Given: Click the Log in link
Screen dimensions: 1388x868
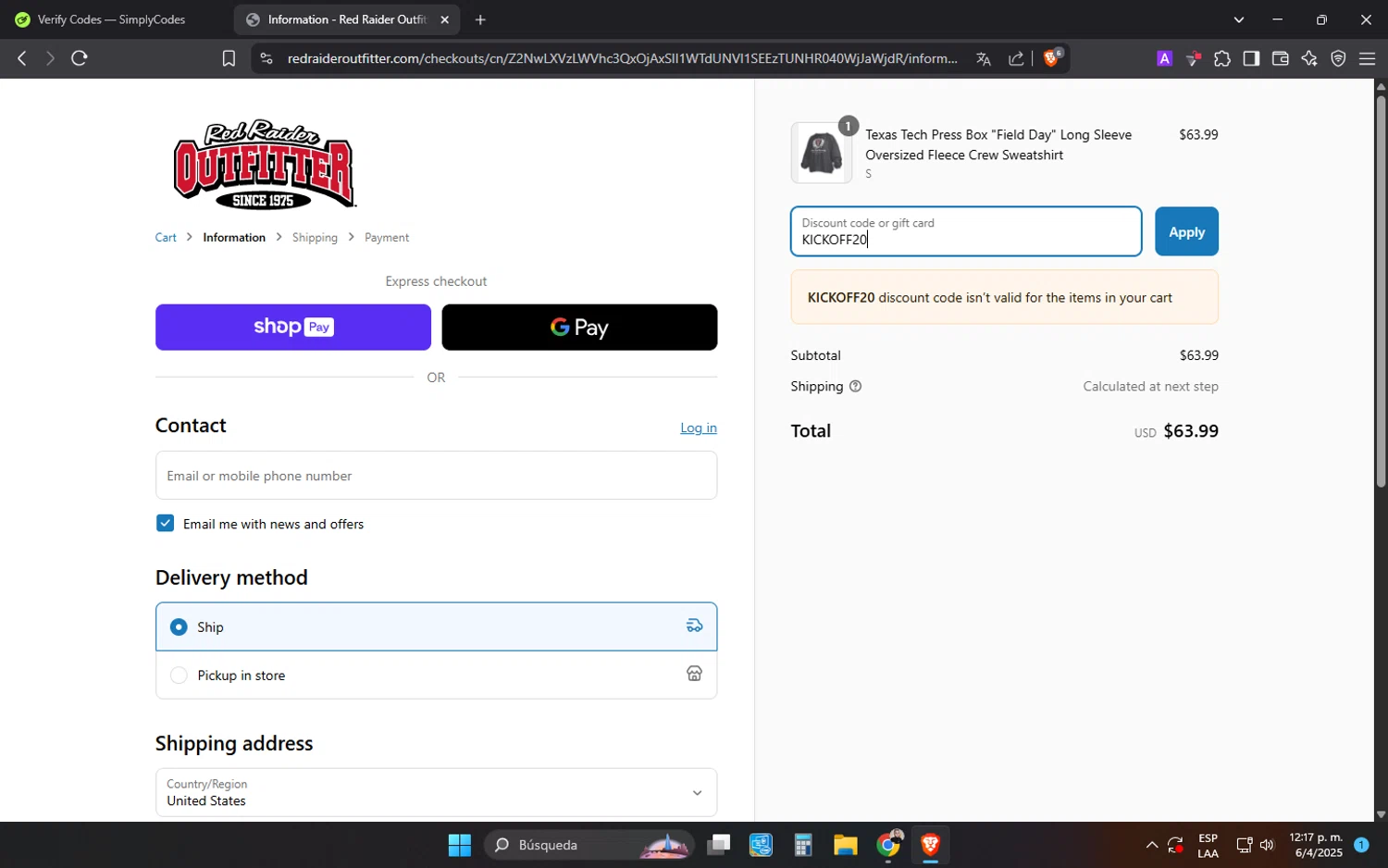Looking at the screenshot, I should [699, 428].
